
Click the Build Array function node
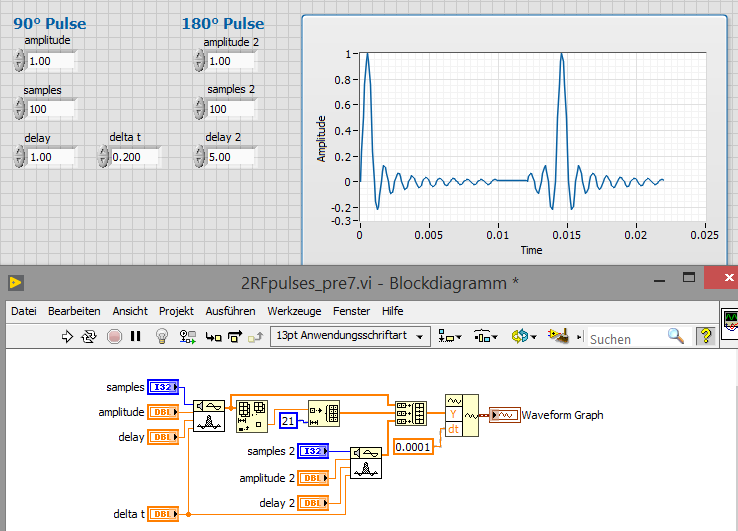(411, 413)
